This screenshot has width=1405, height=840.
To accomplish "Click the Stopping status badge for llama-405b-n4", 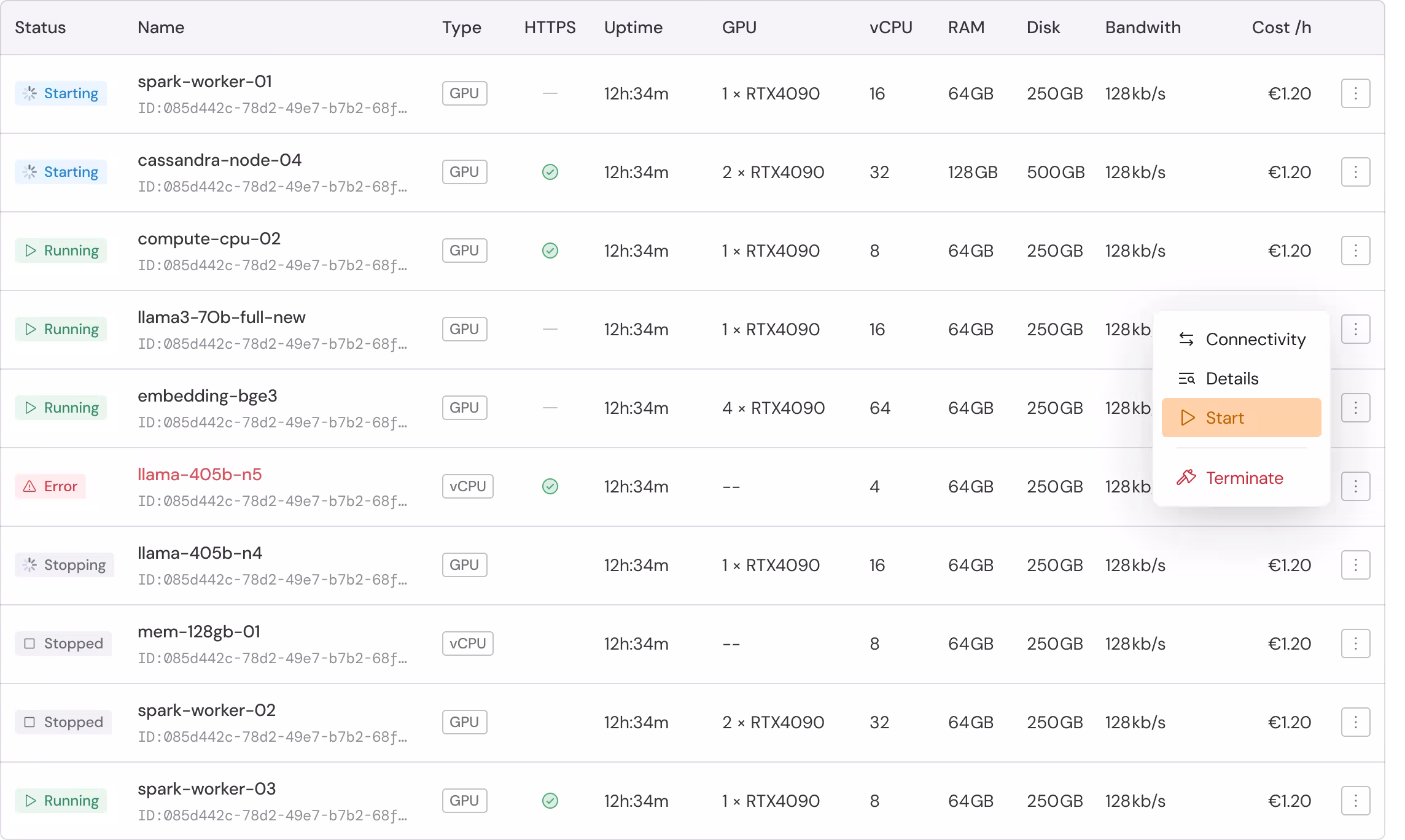I will [x=64, y=565].
